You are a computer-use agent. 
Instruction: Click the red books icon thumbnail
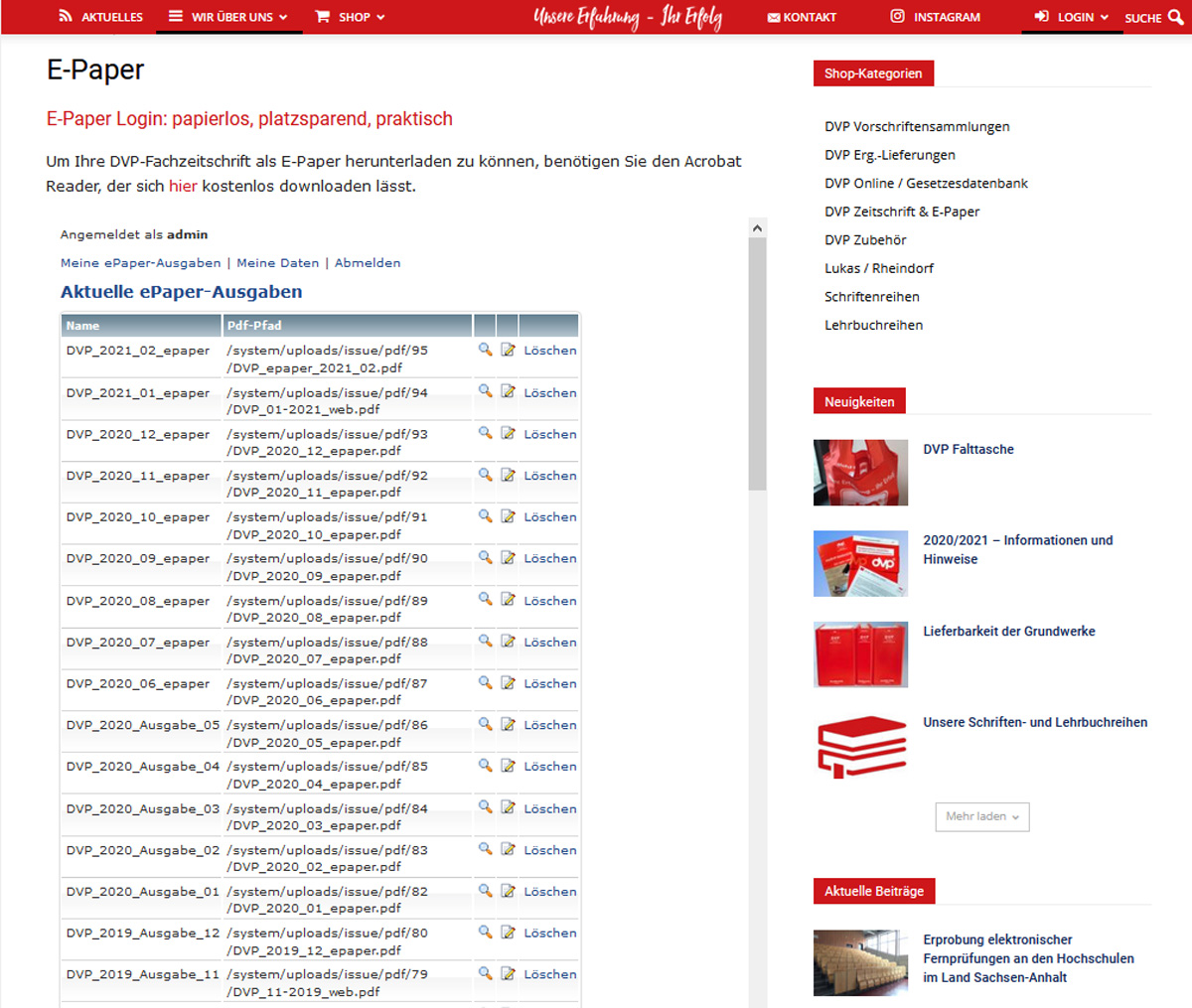tap(860, 746)
